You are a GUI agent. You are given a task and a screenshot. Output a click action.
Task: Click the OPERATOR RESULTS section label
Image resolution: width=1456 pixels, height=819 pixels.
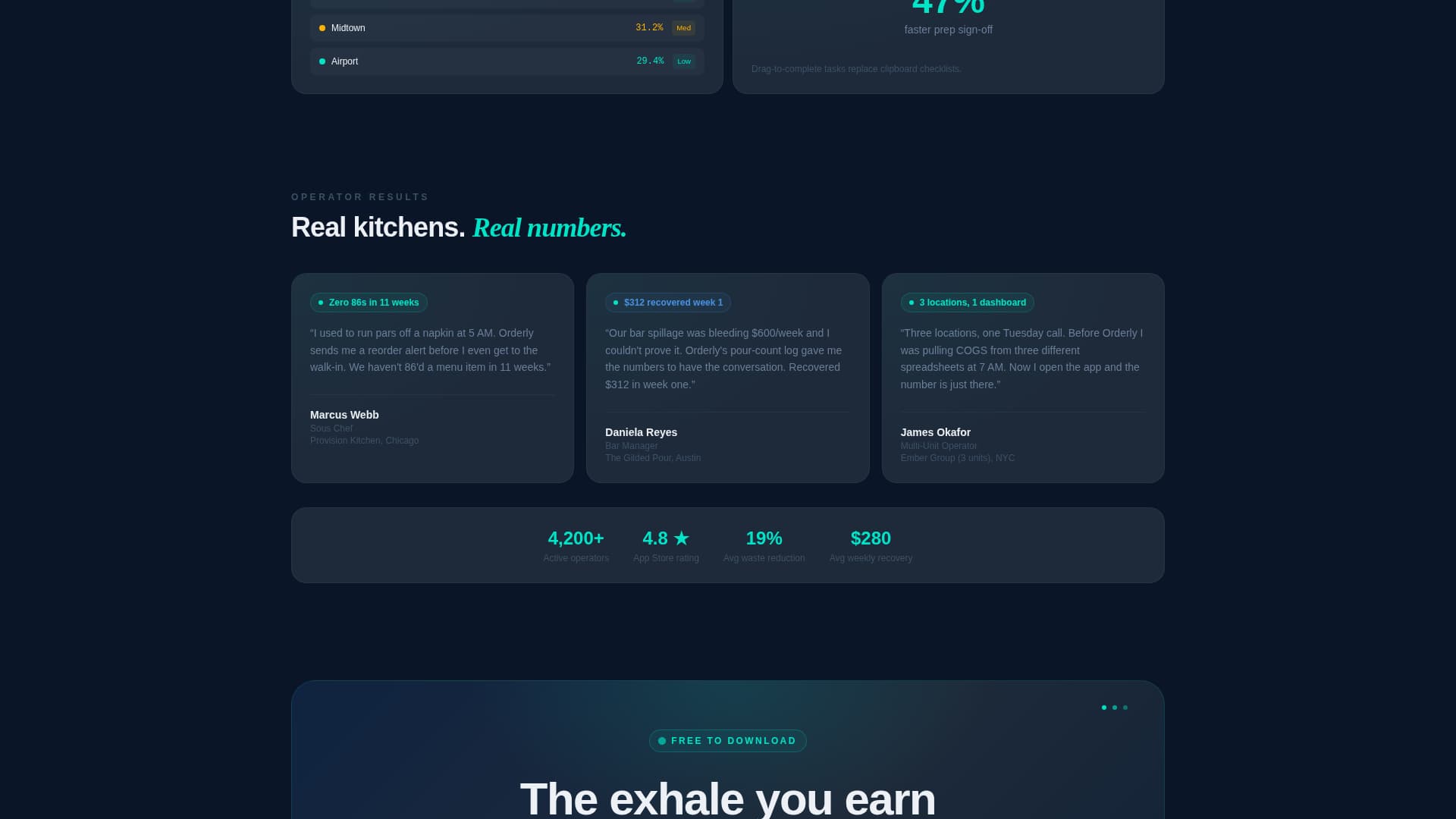[360, 197]
